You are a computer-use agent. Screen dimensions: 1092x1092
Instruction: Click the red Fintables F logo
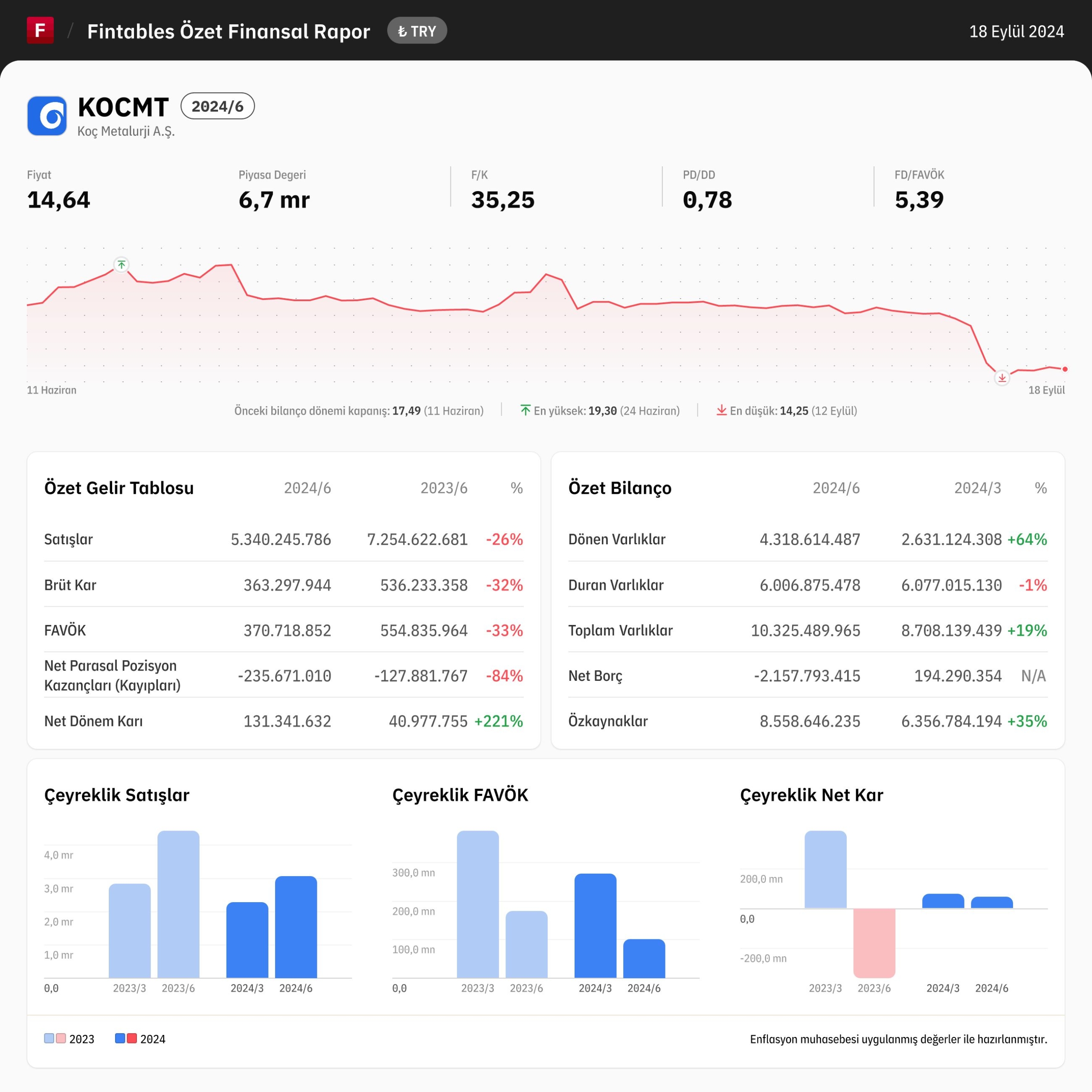pos(40,30)
